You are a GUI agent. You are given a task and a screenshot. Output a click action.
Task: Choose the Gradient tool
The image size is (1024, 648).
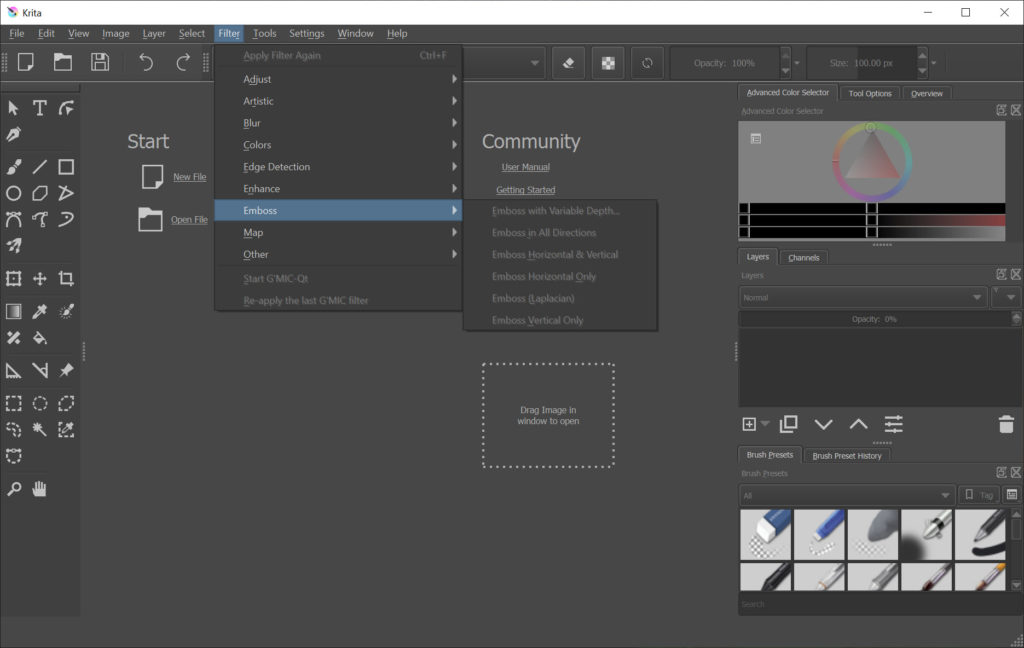click(14, 312)
